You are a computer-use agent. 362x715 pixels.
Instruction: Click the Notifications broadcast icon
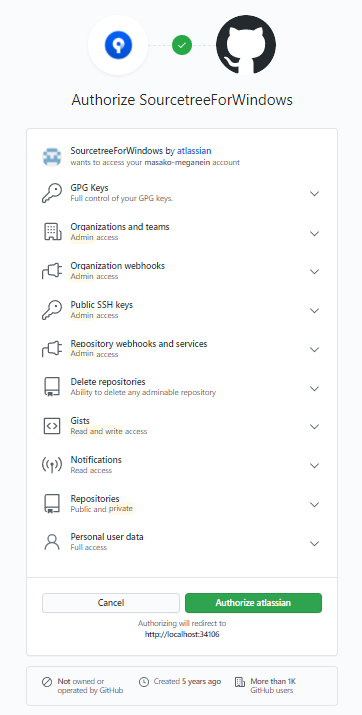[52, 465]
